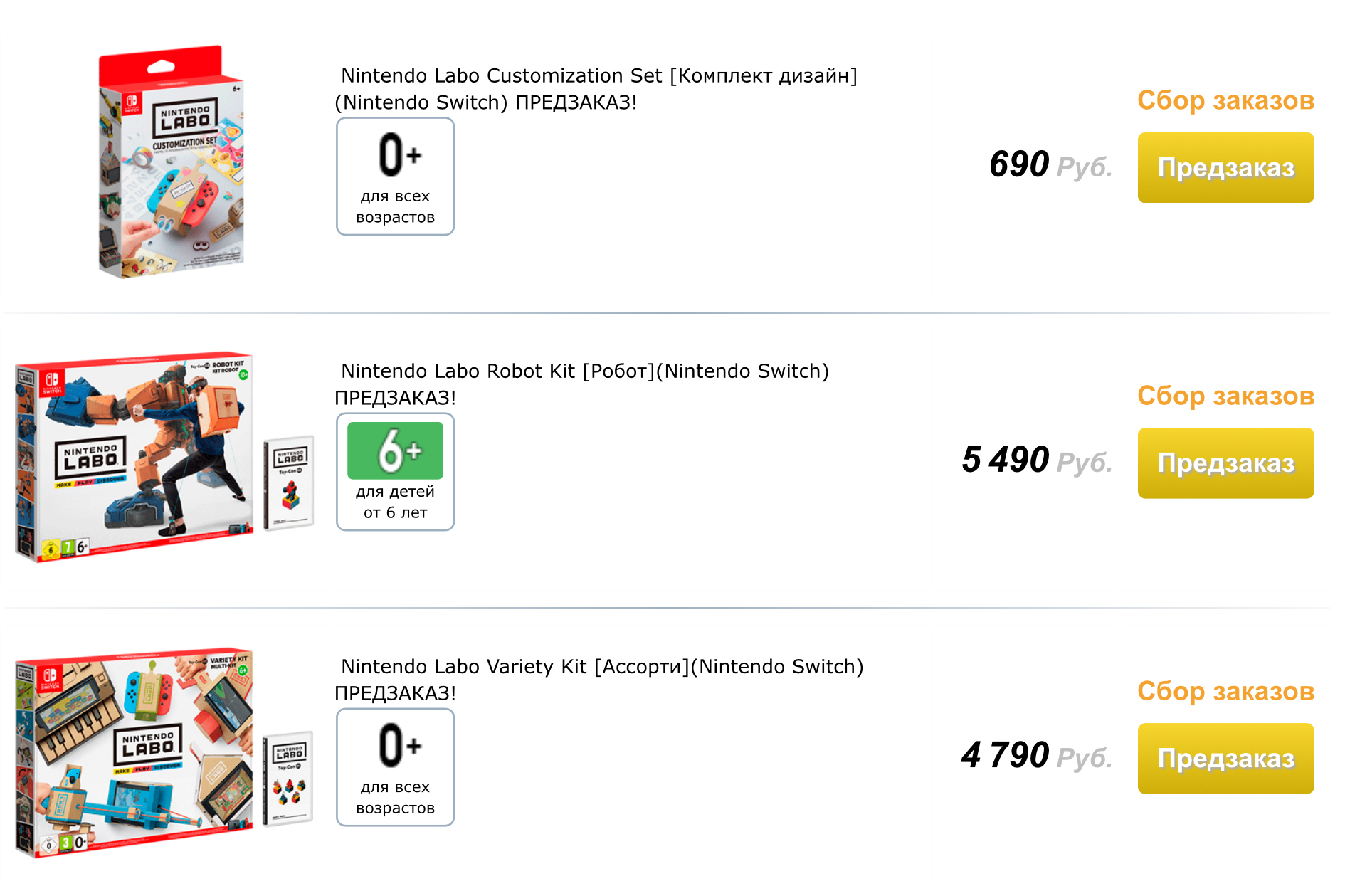This screenshot has height=896, width=1345.
Task: Open the Customization Set box image
Action: pyautogui.click(x=172, y=164)
